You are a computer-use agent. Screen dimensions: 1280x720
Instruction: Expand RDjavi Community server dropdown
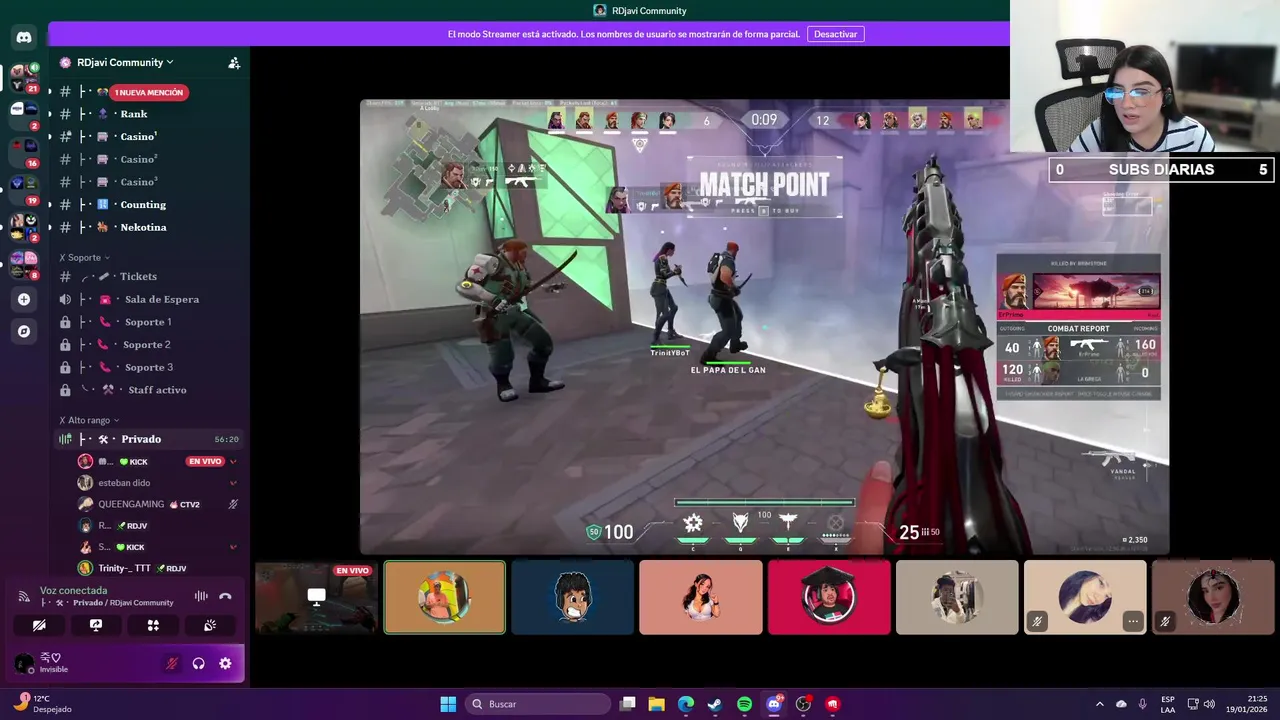125,62
